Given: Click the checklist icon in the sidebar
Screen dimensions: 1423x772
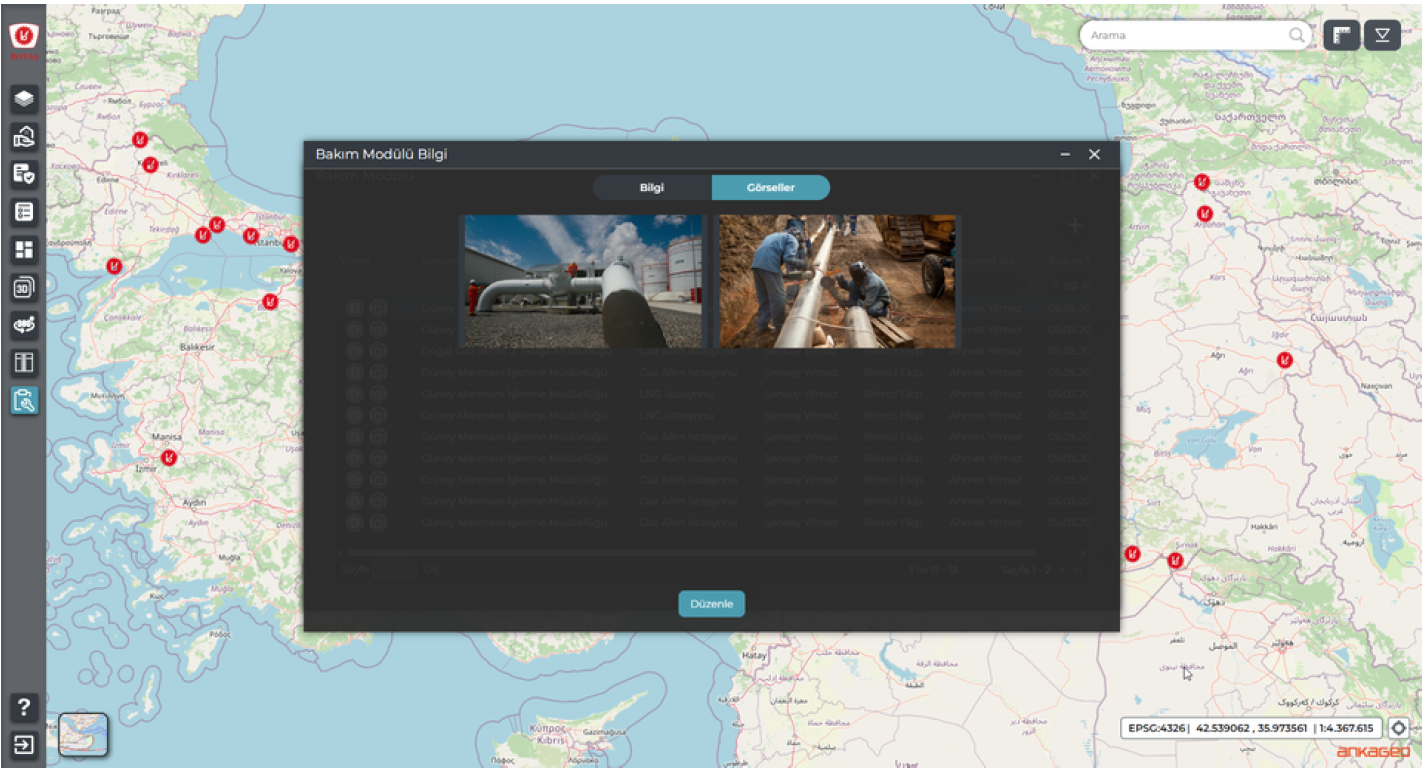Looking at the screenshot, I should point(24,212).
